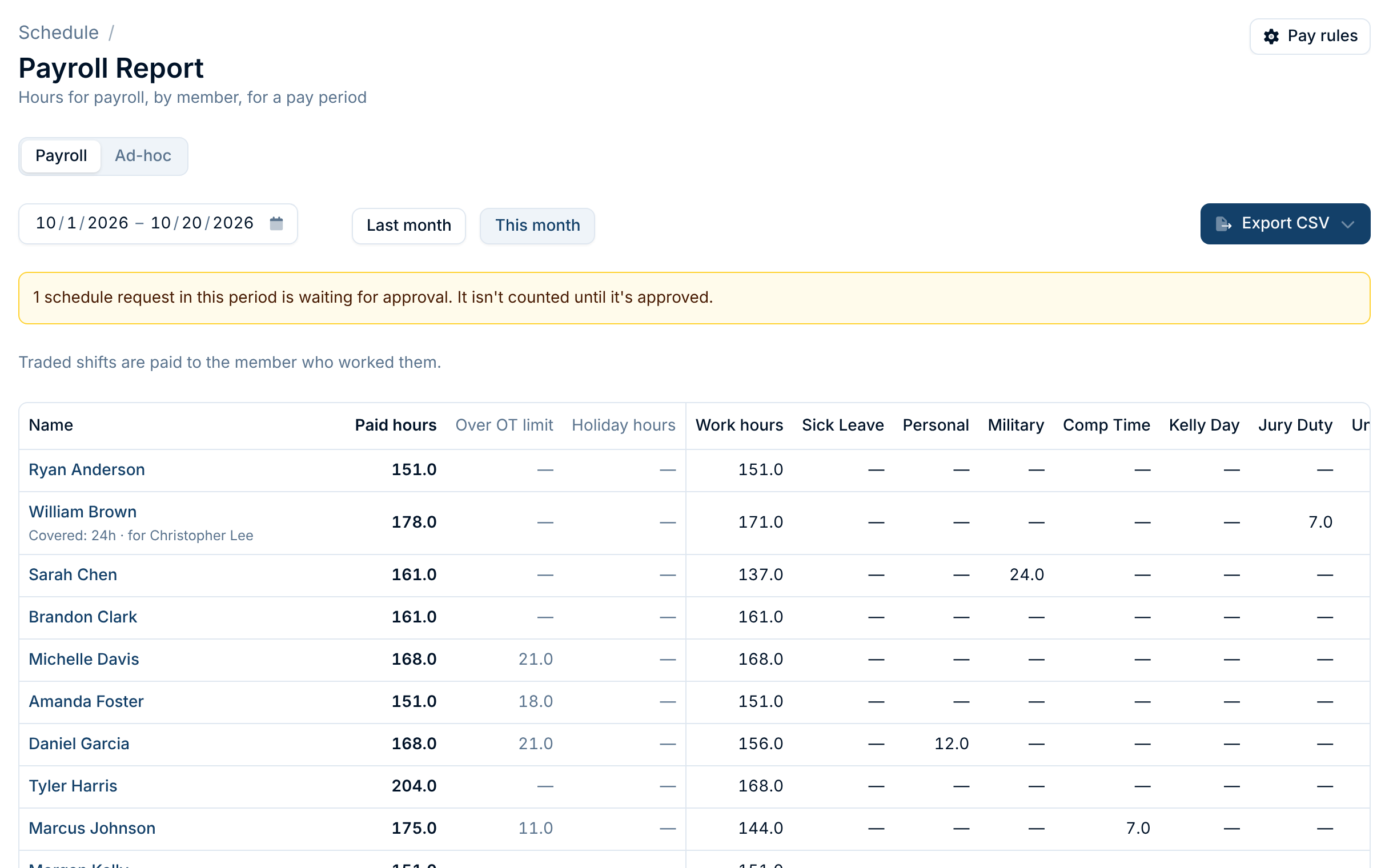Click the Paid hours column header
Screen dimensions: 1389x868
395,425
